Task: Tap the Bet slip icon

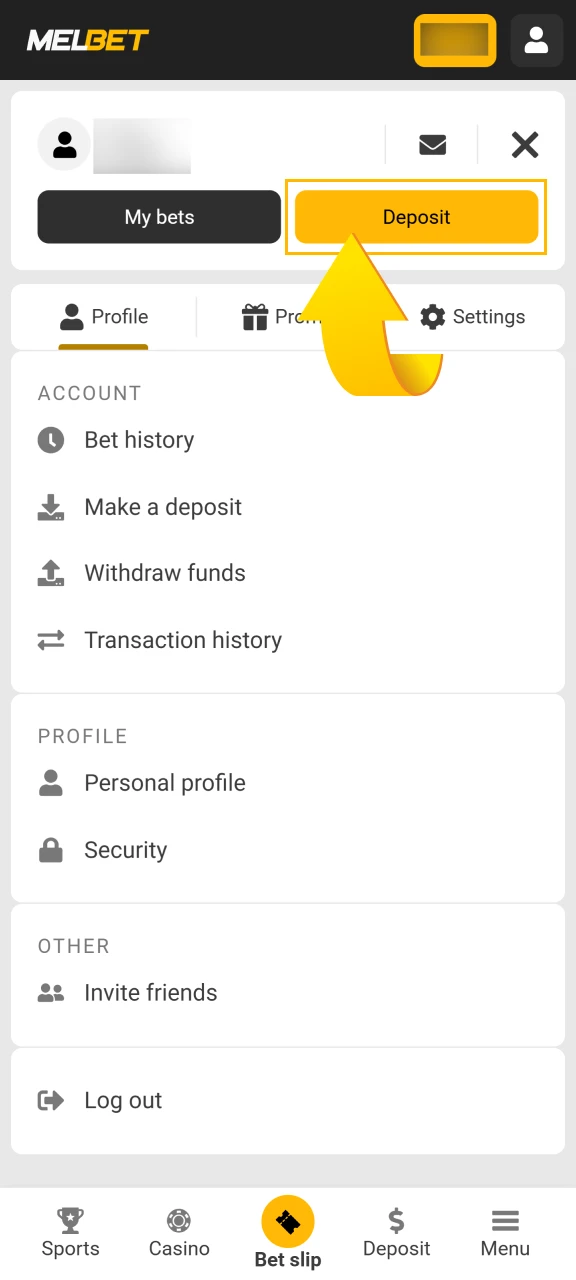Action: tap(288, 1220)
